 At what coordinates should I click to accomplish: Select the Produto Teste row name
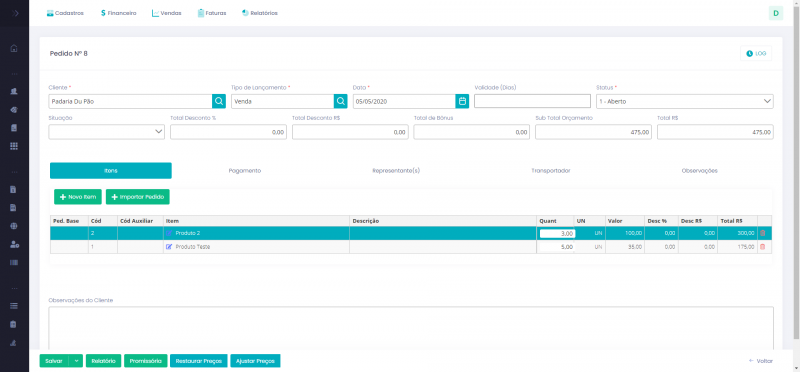point(192,246)
